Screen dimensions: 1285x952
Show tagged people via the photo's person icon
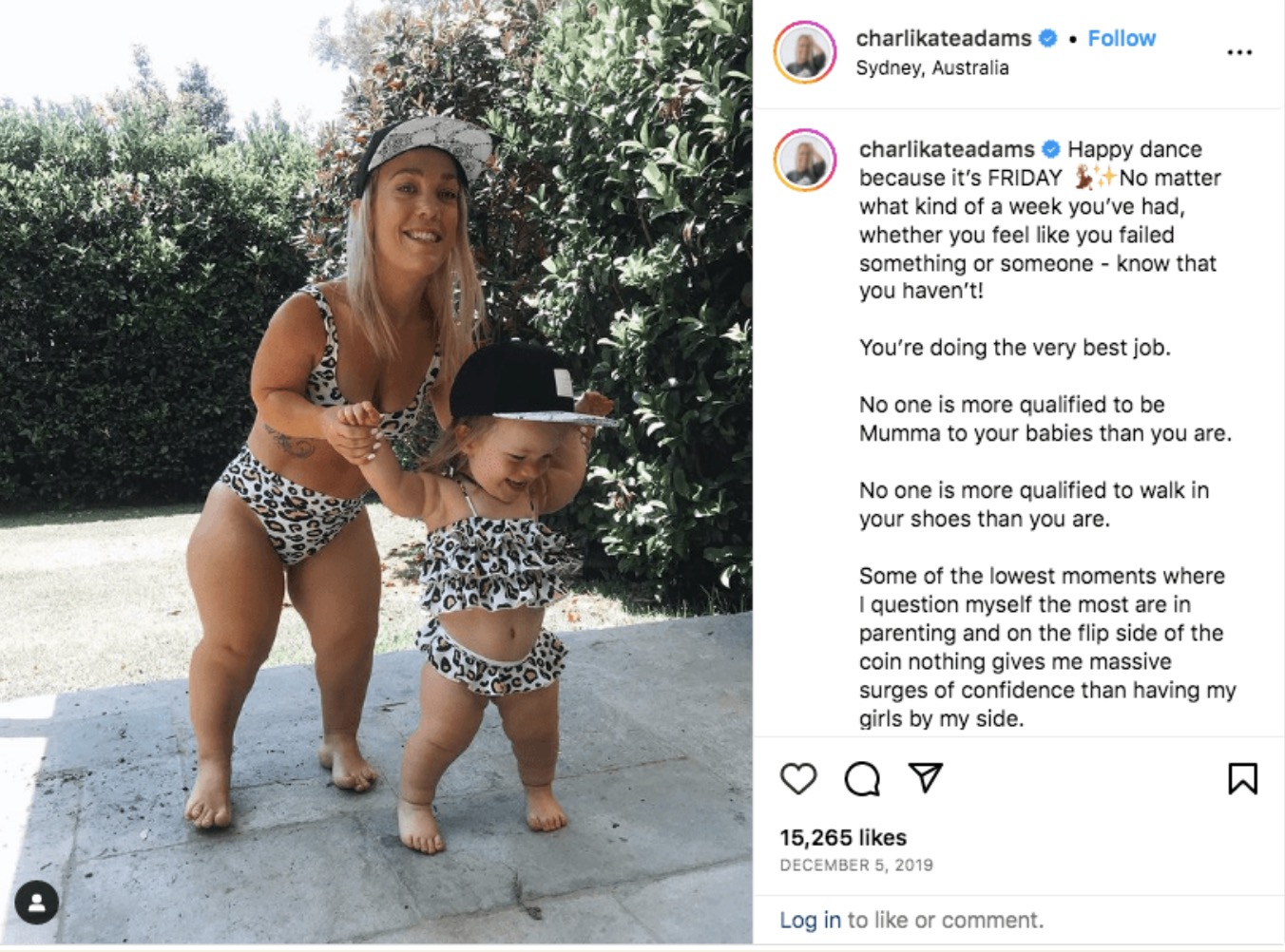coord(37,903)
